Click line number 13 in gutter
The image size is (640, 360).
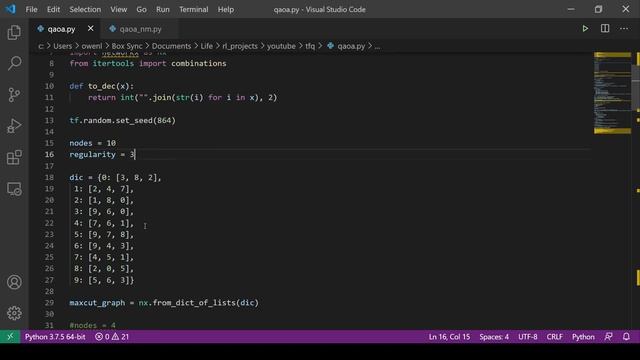(49, 120)
